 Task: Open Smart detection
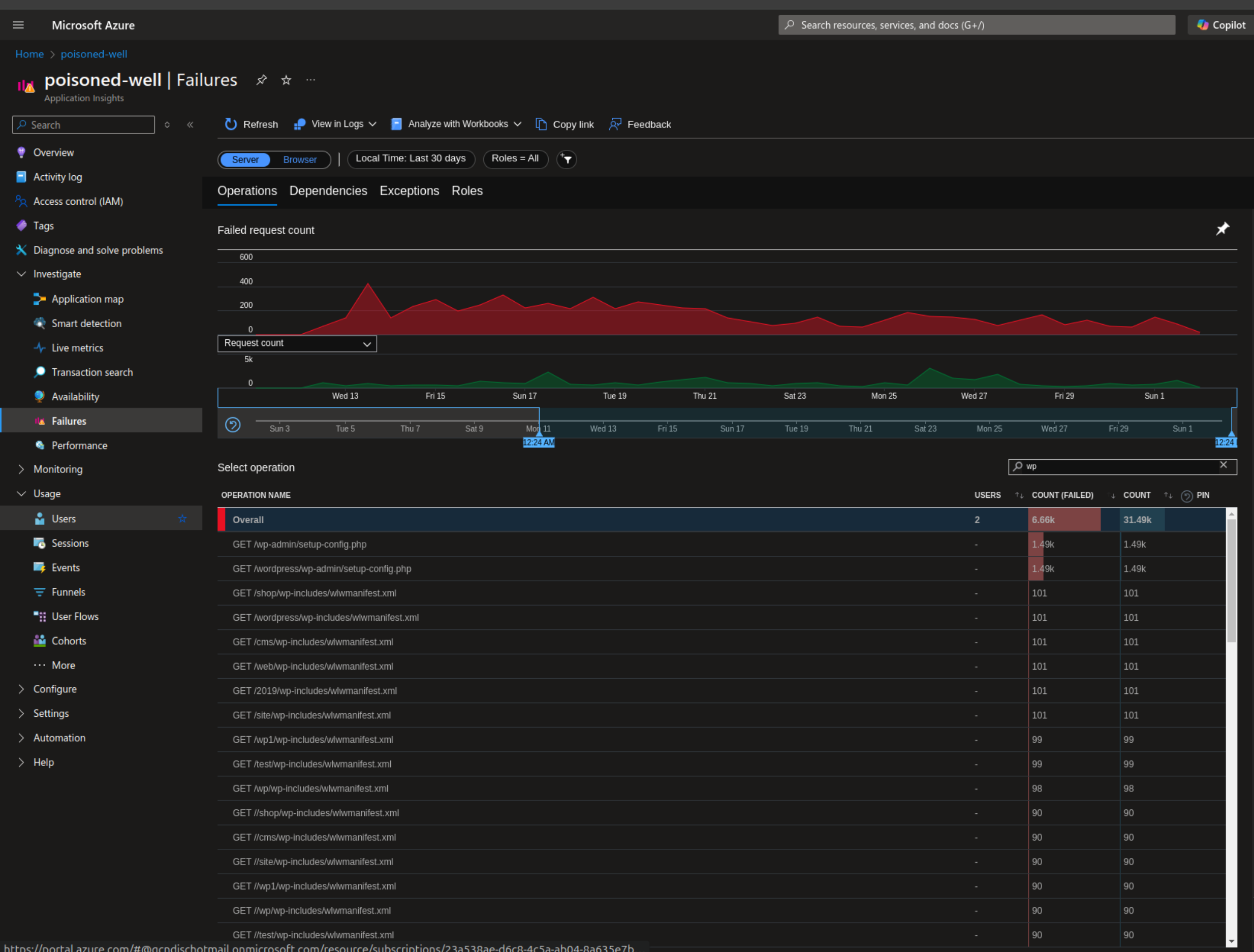pyautogui.click(x=86, y=323)
